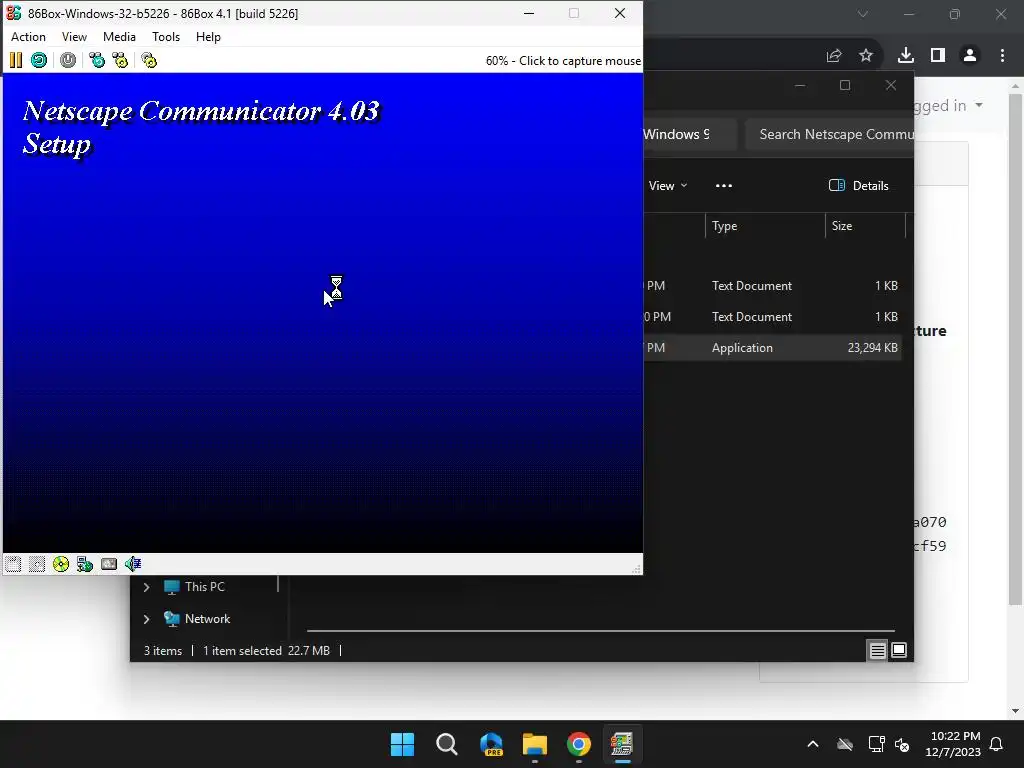Expand Network in Explorer sidebar

point(146,619)
